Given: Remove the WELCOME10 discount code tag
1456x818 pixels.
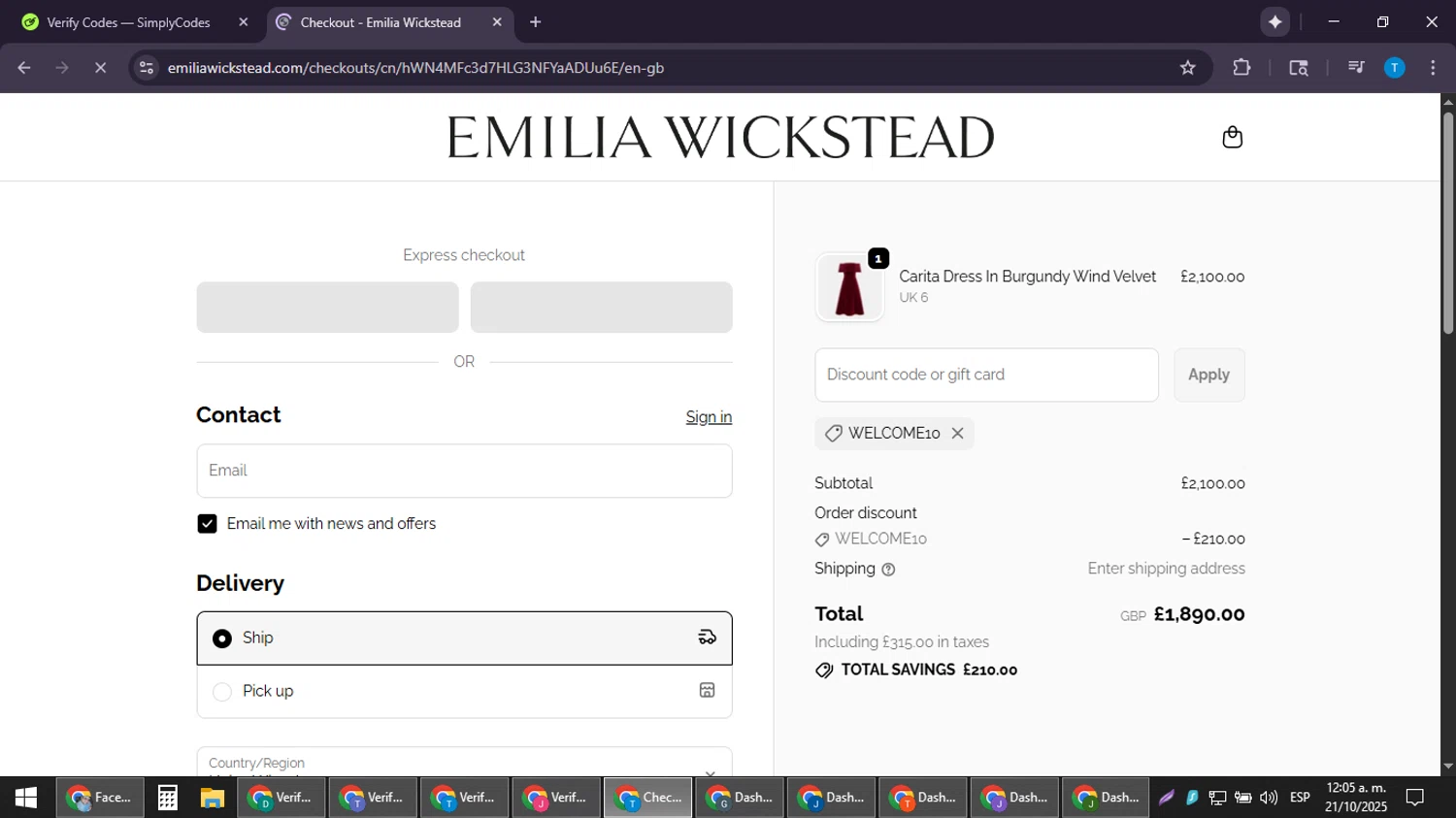Looking at the screenshot, I should [x=957, y=434].
